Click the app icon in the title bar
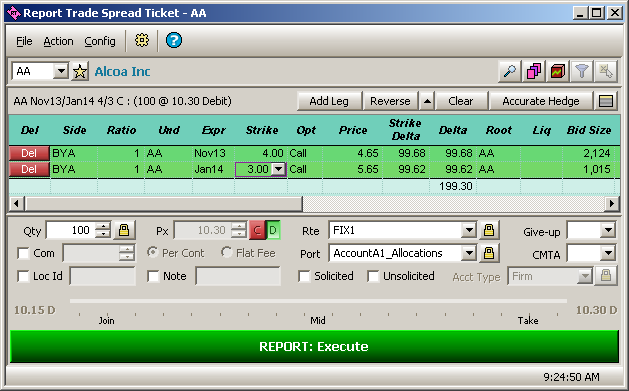This screenshot has width=629, height=391. point(14,13)
